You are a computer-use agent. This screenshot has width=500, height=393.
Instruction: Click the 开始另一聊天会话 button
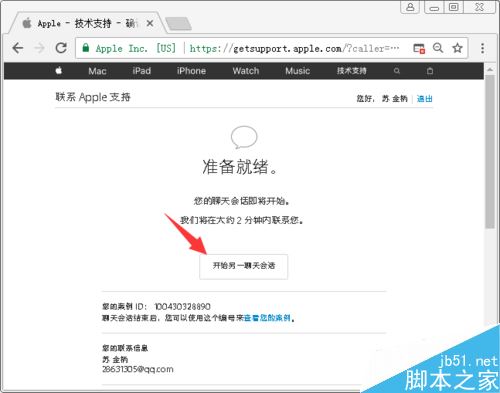tap(244, 266)
